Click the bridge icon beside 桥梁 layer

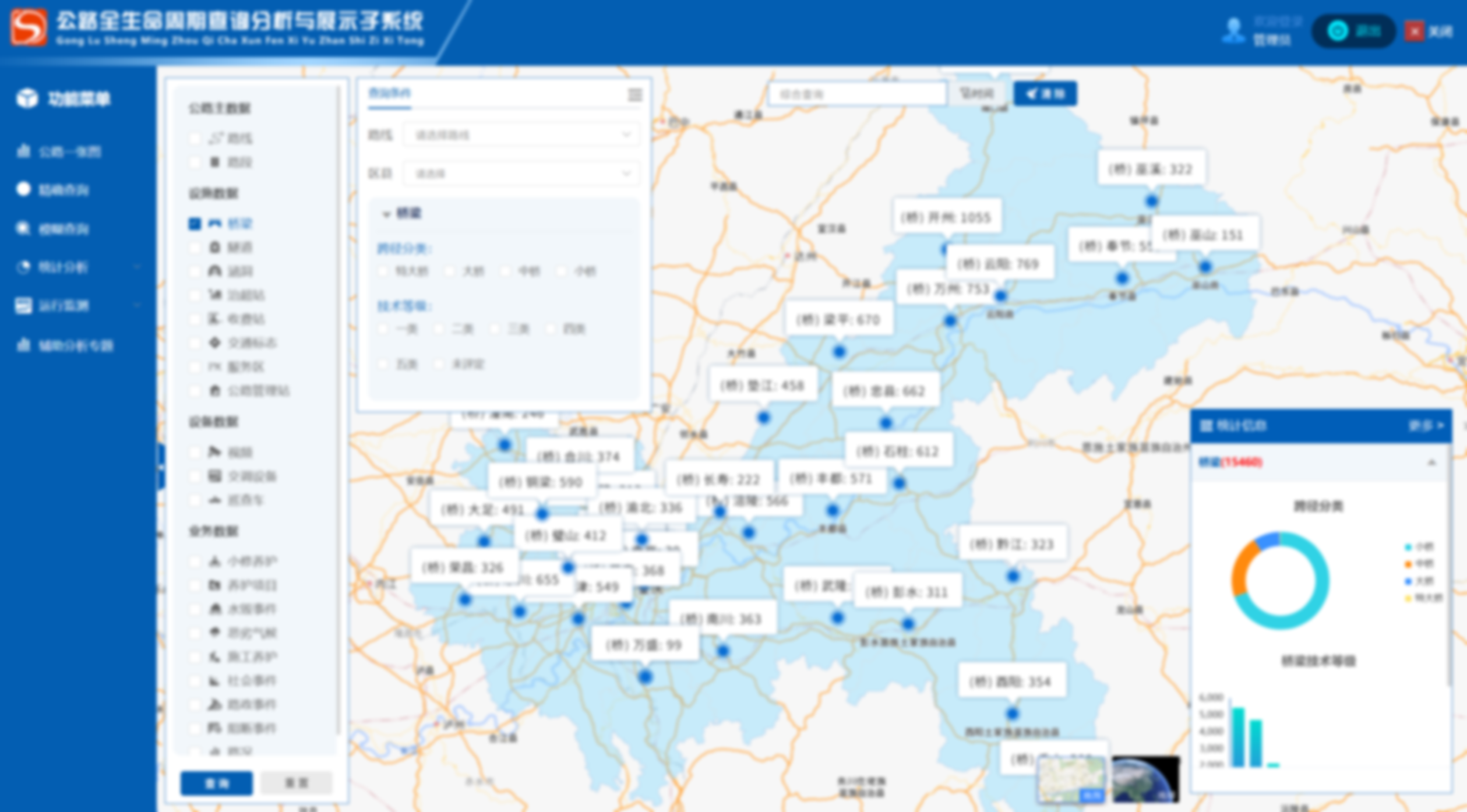pyautogui.click(x=215, y=223)
